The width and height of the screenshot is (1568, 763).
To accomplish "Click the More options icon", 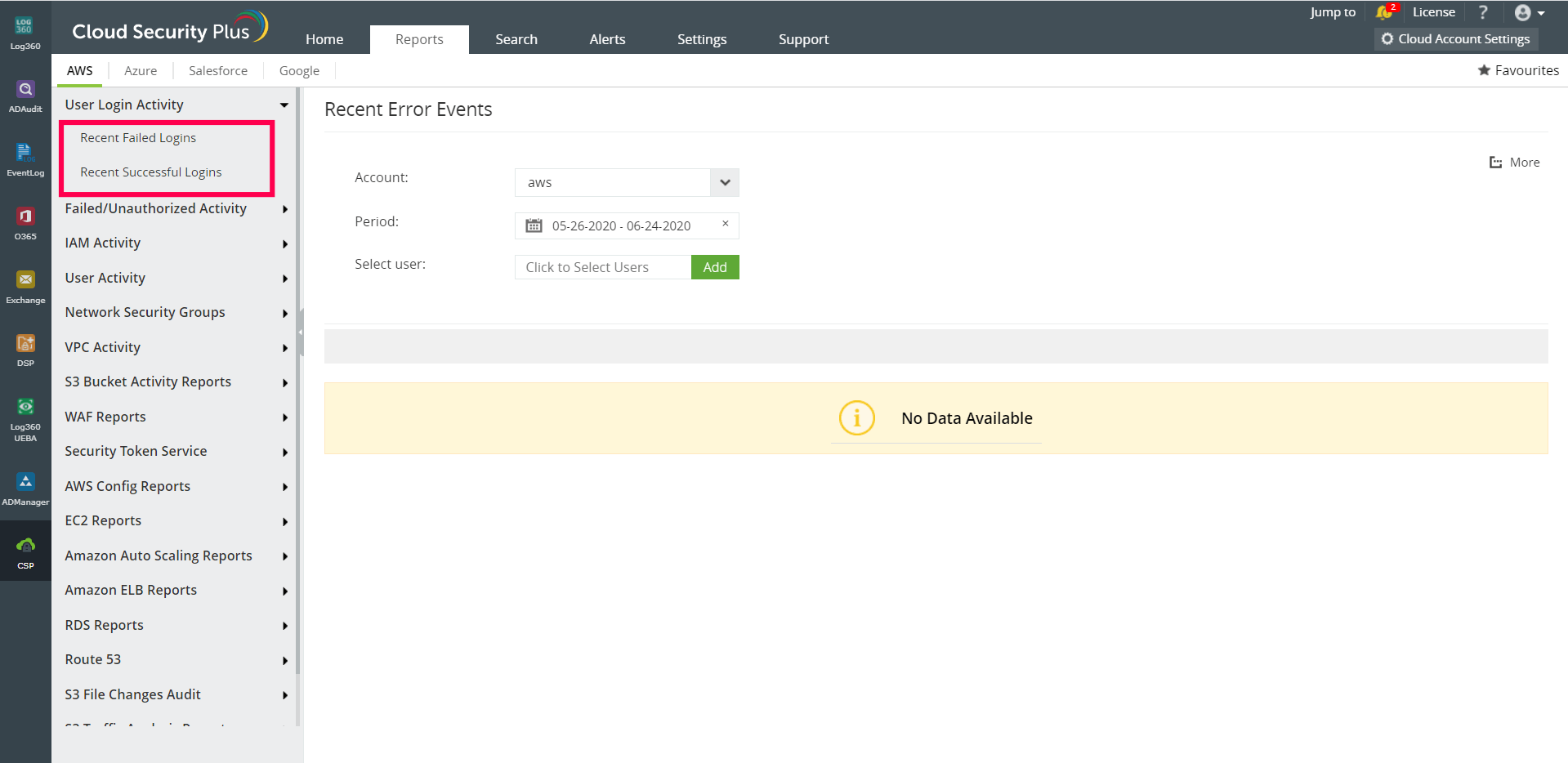I will point(1495,163).
